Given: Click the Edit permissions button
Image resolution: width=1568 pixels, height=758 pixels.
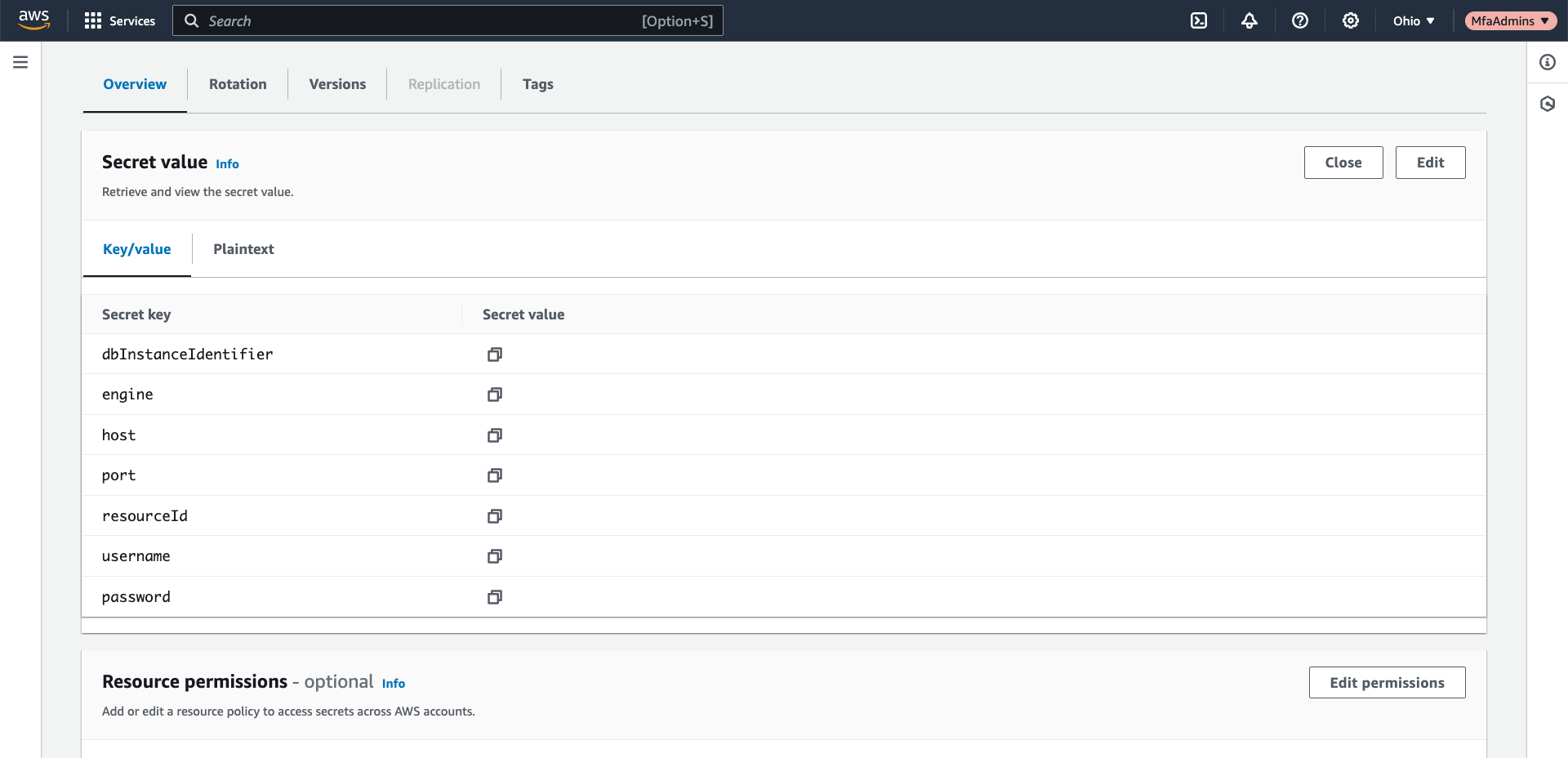Looking at the screenshot, I should [x=1388, y=683].
